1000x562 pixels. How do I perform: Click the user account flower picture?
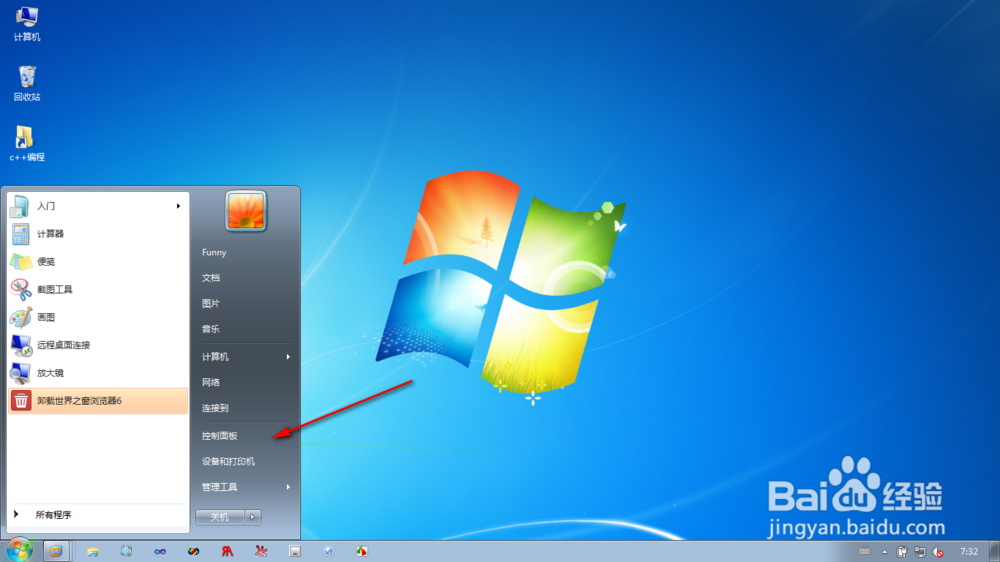point(246,211)
